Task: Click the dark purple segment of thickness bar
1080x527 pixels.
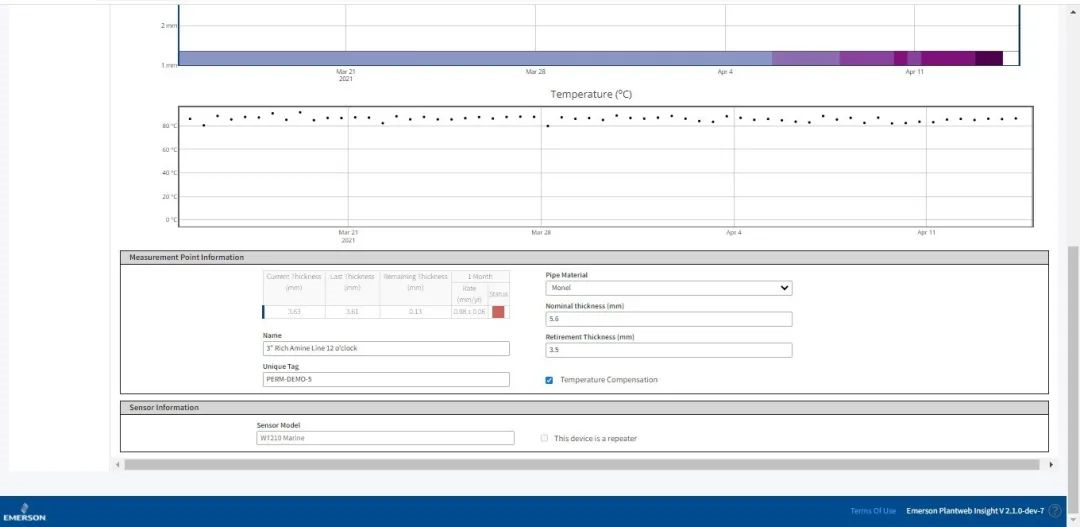Action: tap(988, 58)
